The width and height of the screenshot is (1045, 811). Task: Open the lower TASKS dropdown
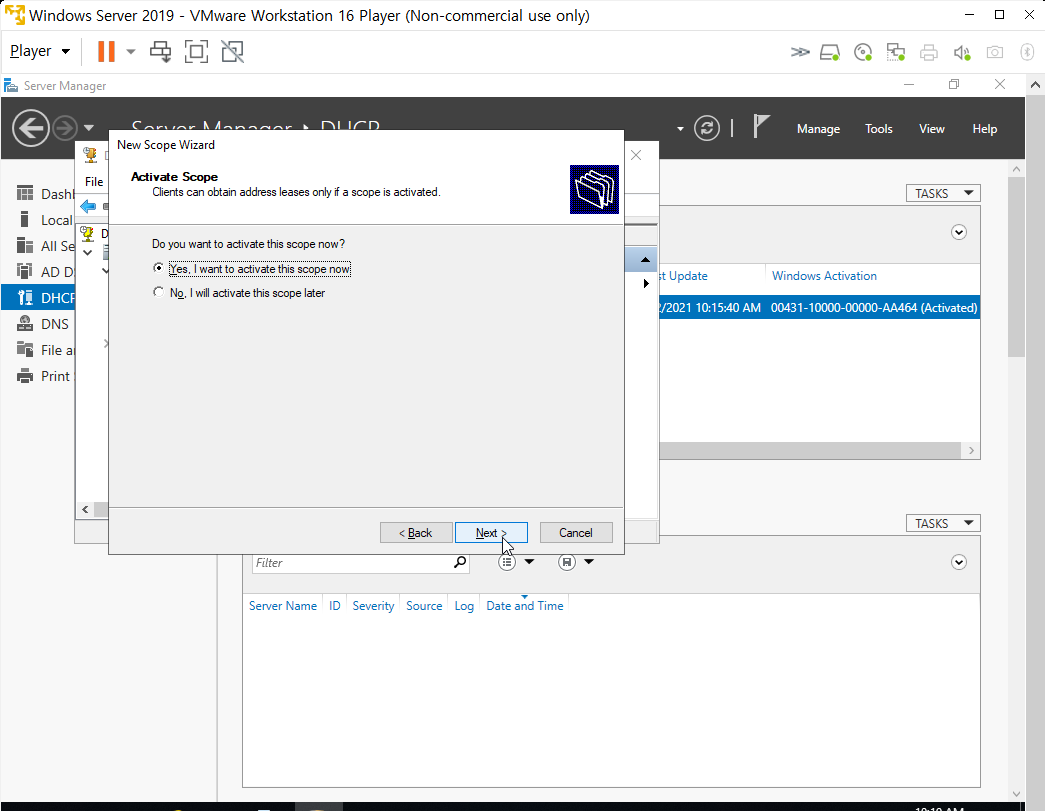coord(943,523)
